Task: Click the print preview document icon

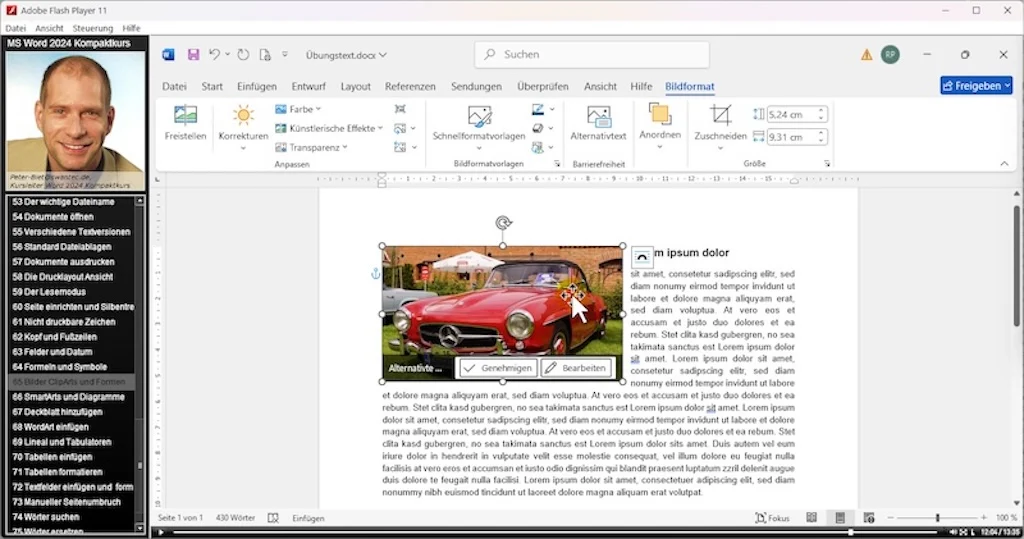Action: (x=264, y=55)
